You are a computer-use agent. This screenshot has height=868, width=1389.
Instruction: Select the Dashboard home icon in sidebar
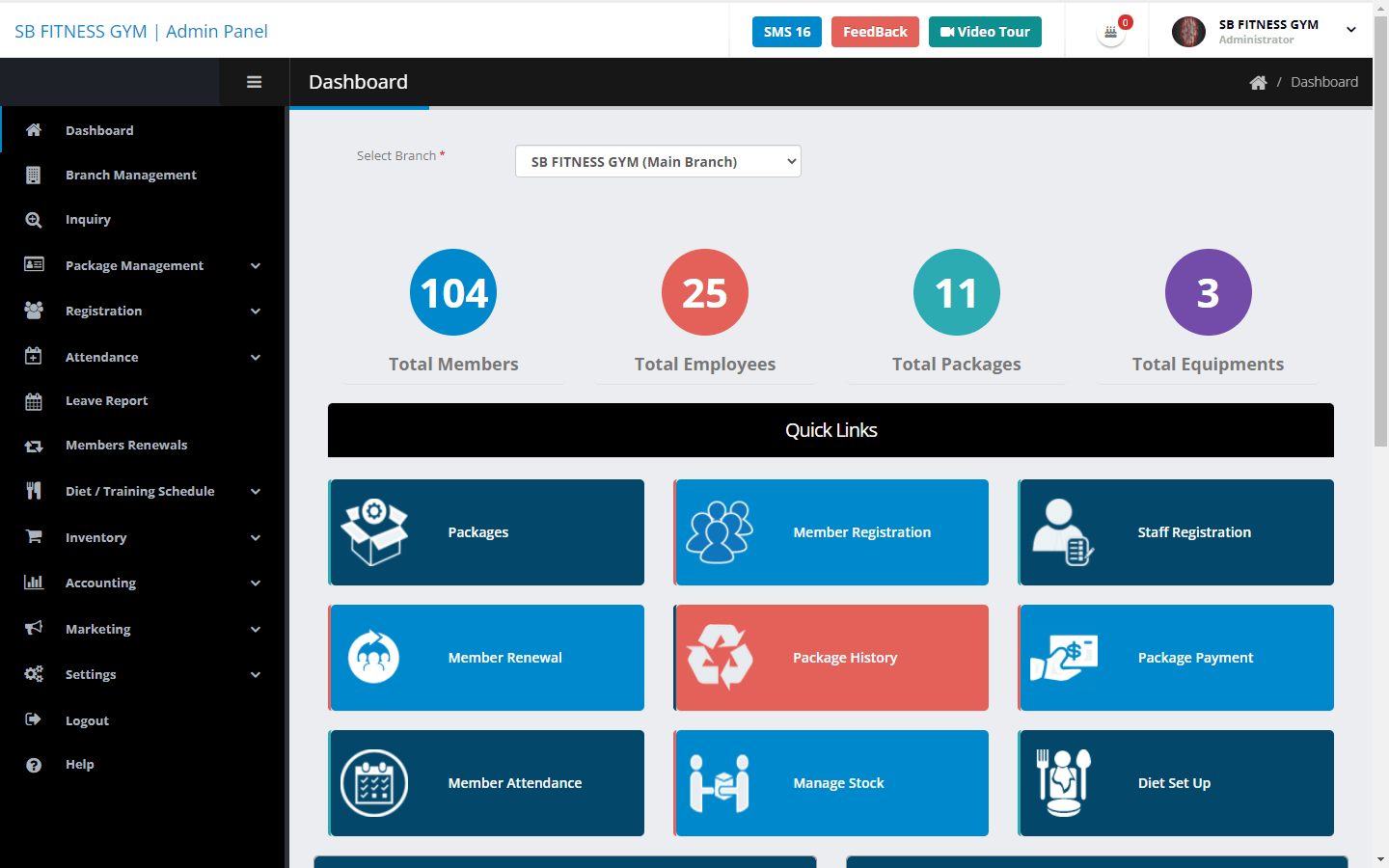(x=34, y=130)
